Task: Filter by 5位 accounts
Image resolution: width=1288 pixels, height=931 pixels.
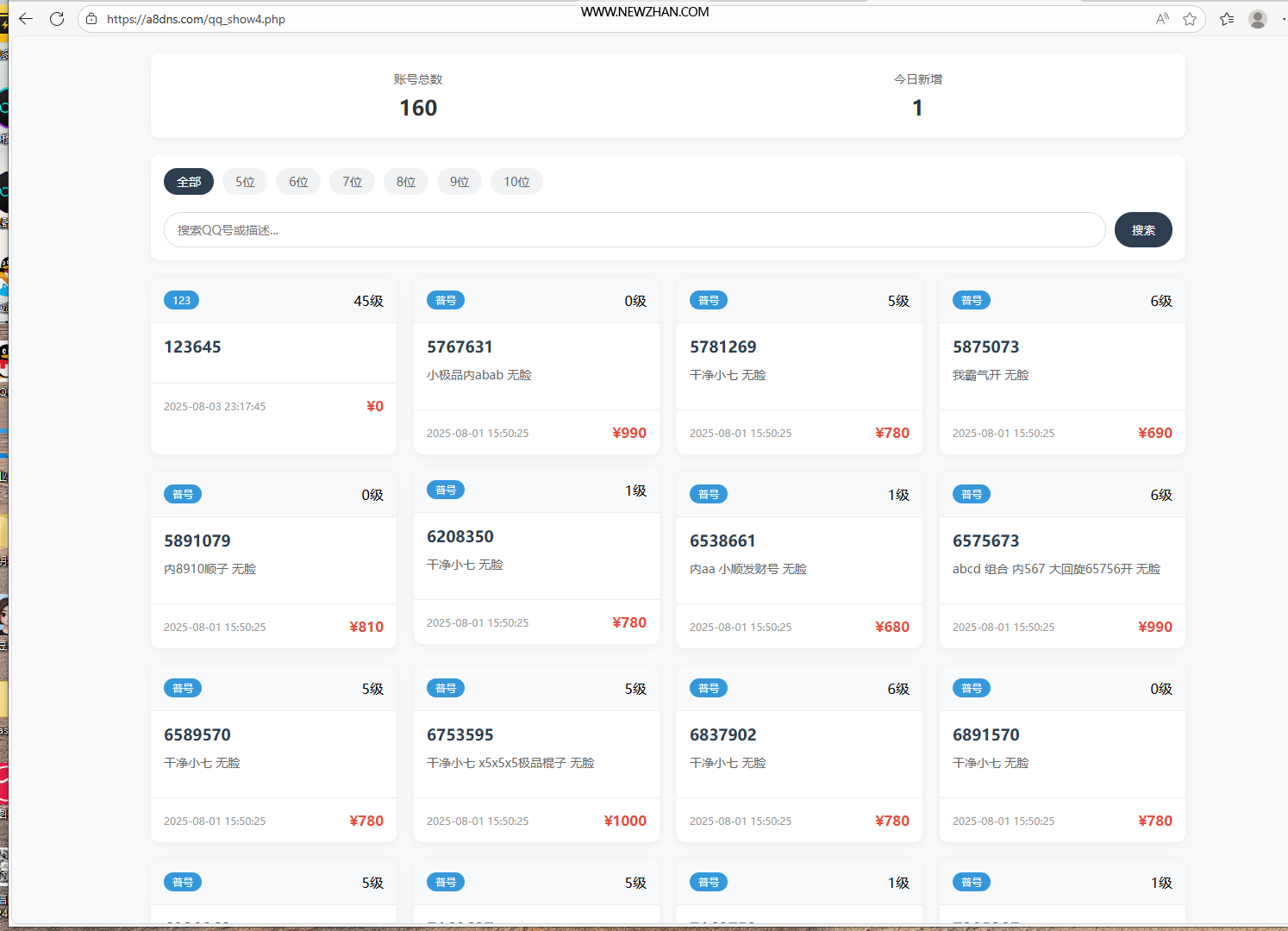Action: coord(245,182)
